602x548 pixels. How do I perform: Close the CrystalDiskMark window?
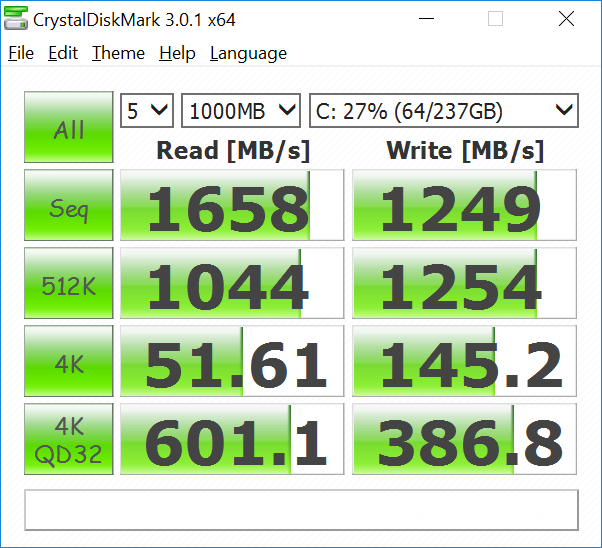(566, 18)
